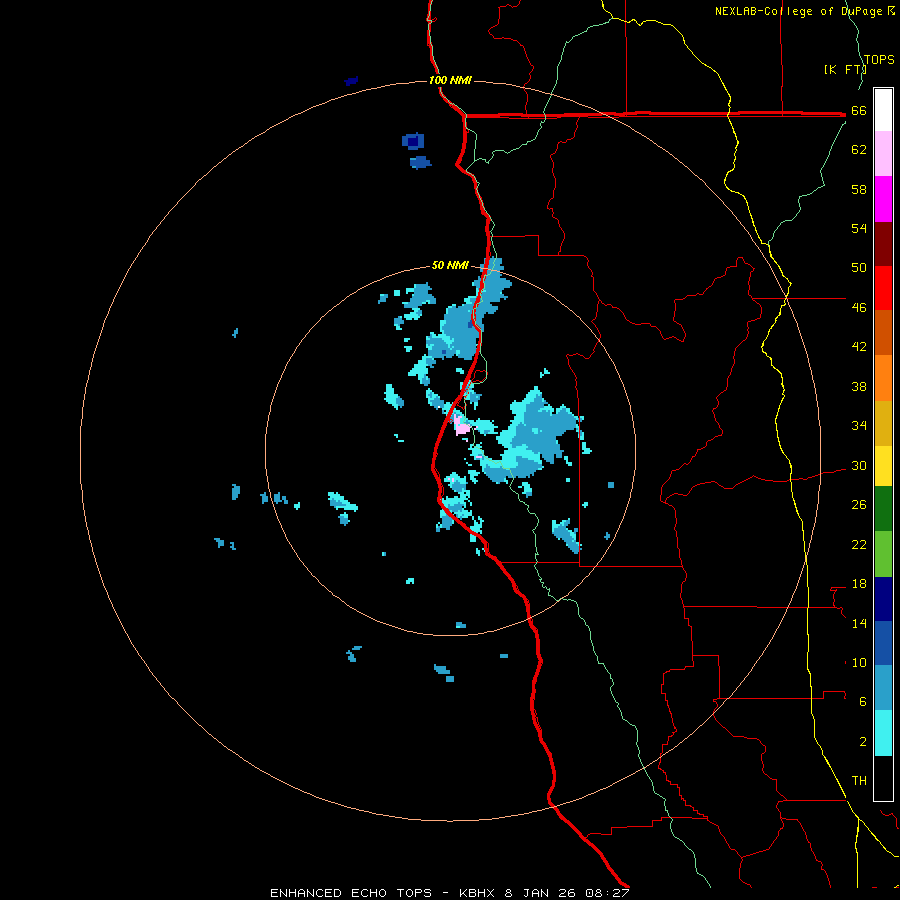Click the cyan 6 kft legend swatch
This screenshot has width=900, height=900.
(883, 733)
